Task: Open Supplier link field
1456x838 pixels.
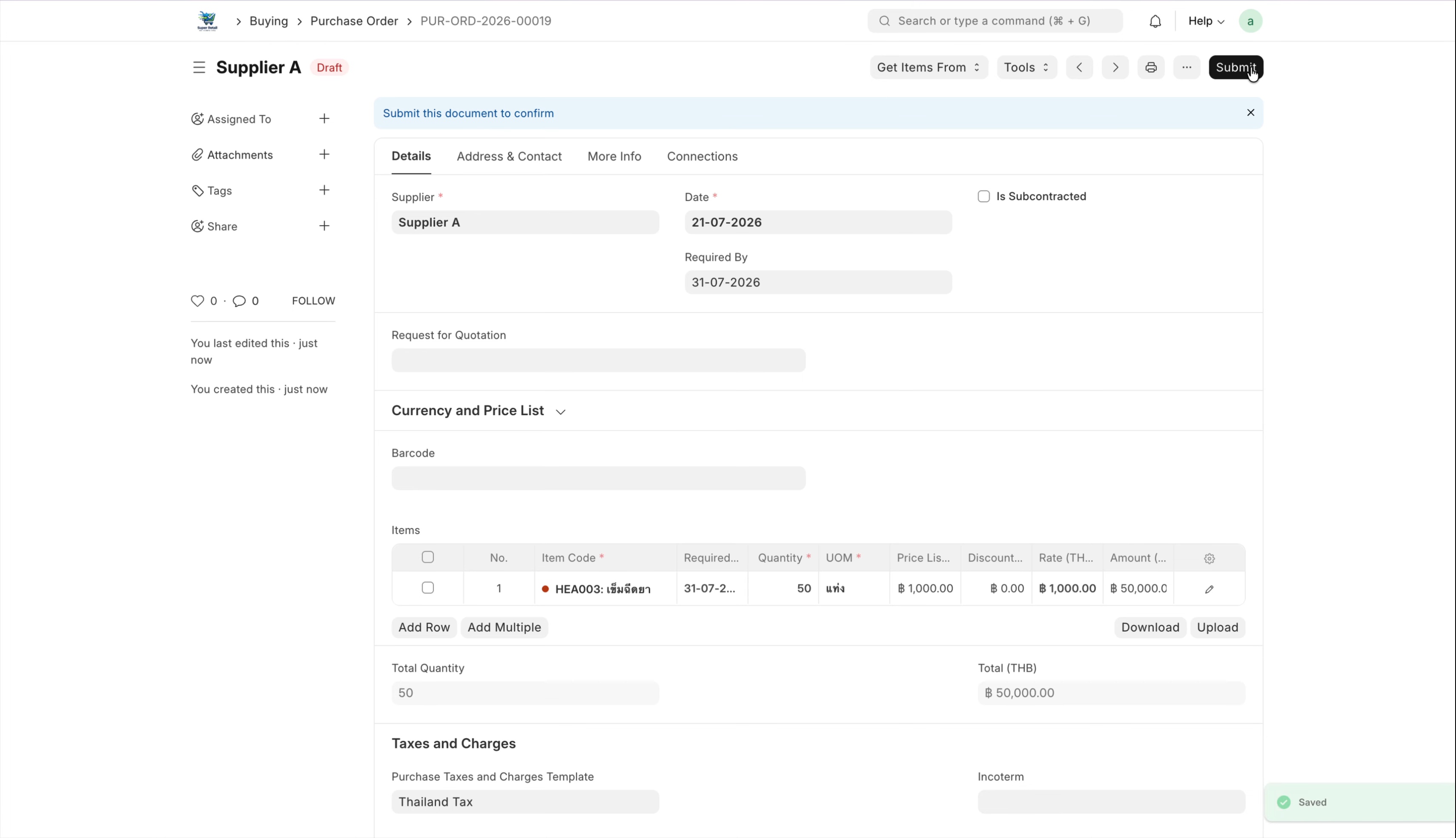Action: (x=525, y=222)
